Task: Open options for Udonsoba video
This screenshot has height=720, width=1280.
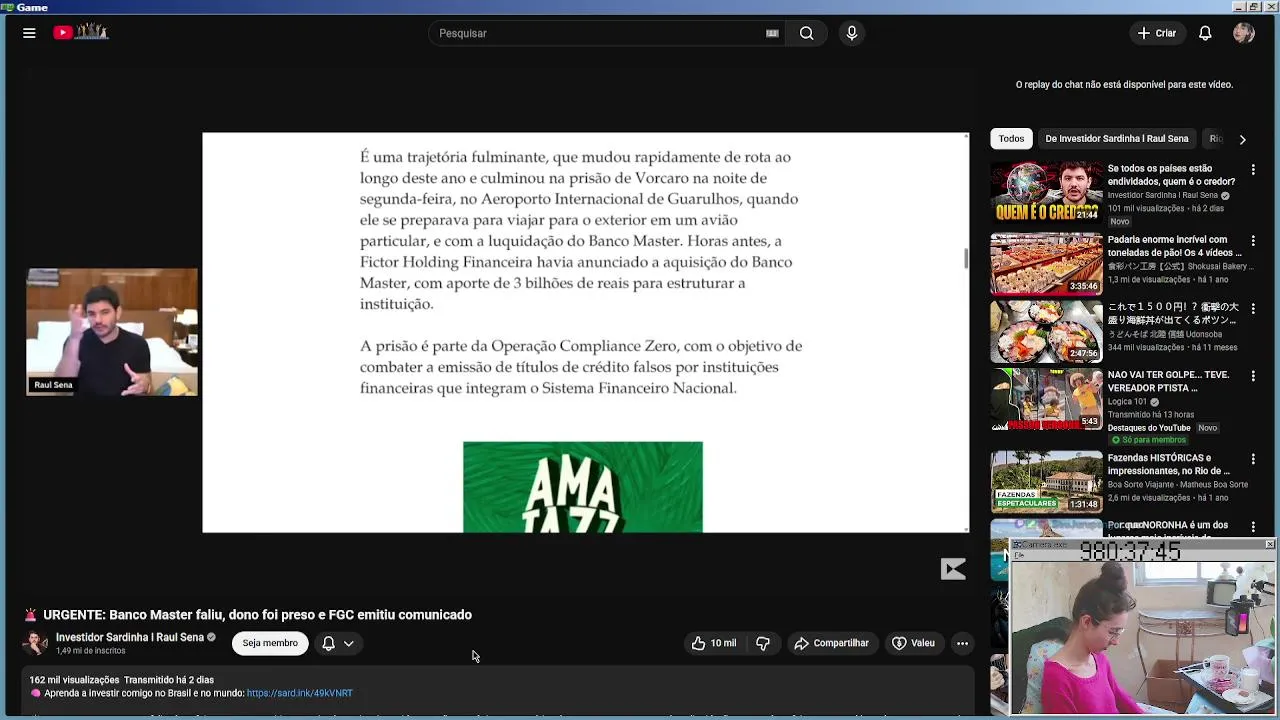Action: [x=1253, y=309]
